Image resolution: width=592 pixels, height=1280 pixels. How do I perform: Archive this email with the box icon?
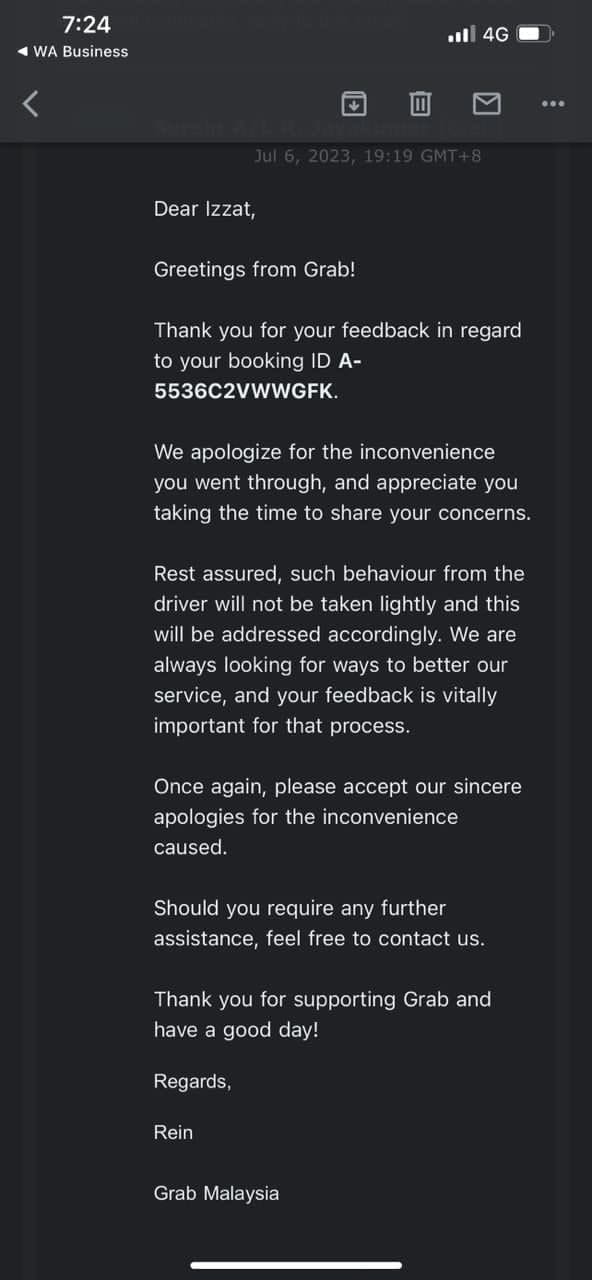tap(353, 102)
